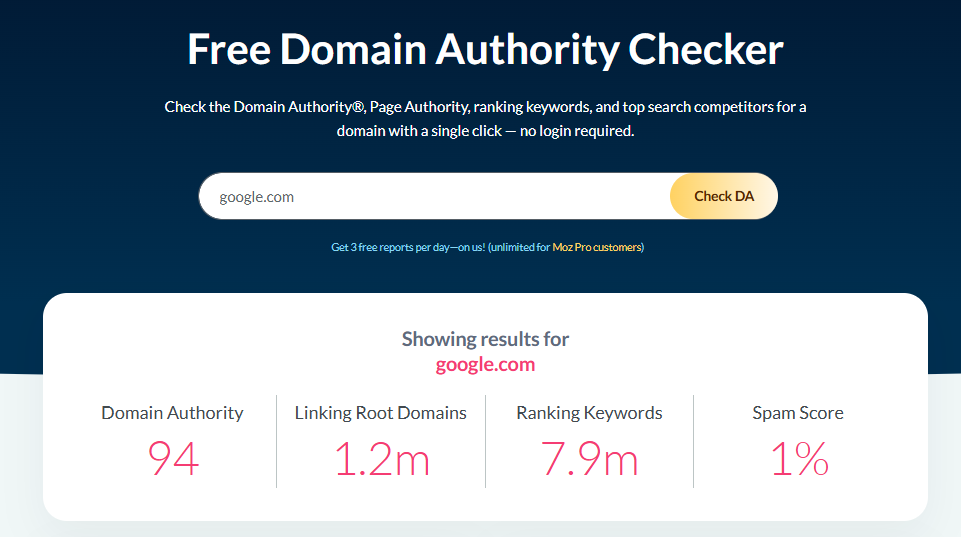Click the description paragraph starting Check the Domain Authority
Screen dimensions: 961x537
[485, 118]
